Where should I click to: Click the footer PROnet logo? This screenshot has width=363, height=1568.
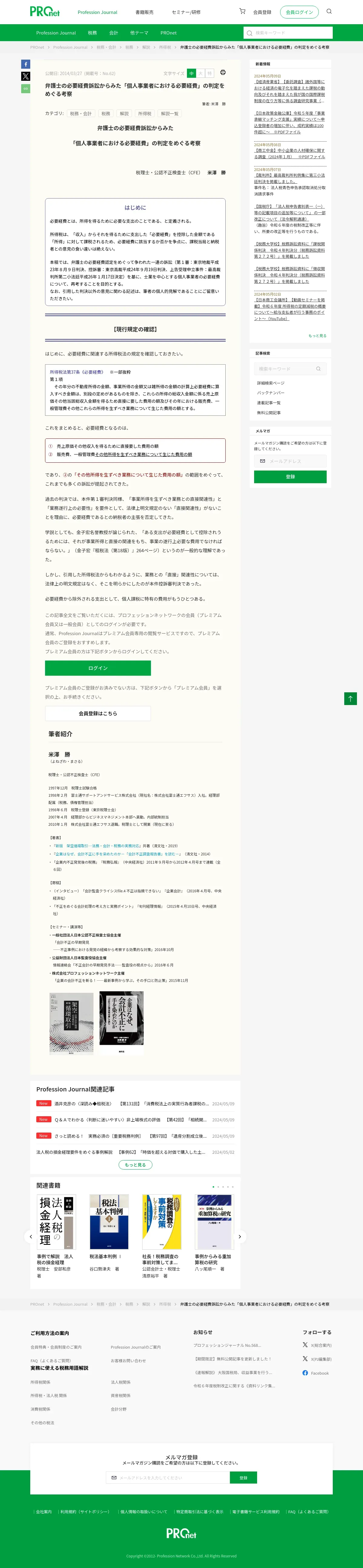coord(181,1533)
